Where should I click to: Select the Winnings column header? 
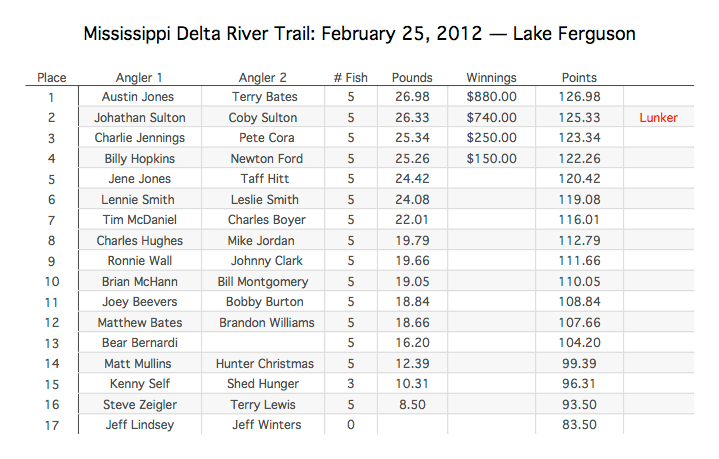pyautogui.click(x=491, y=77)
